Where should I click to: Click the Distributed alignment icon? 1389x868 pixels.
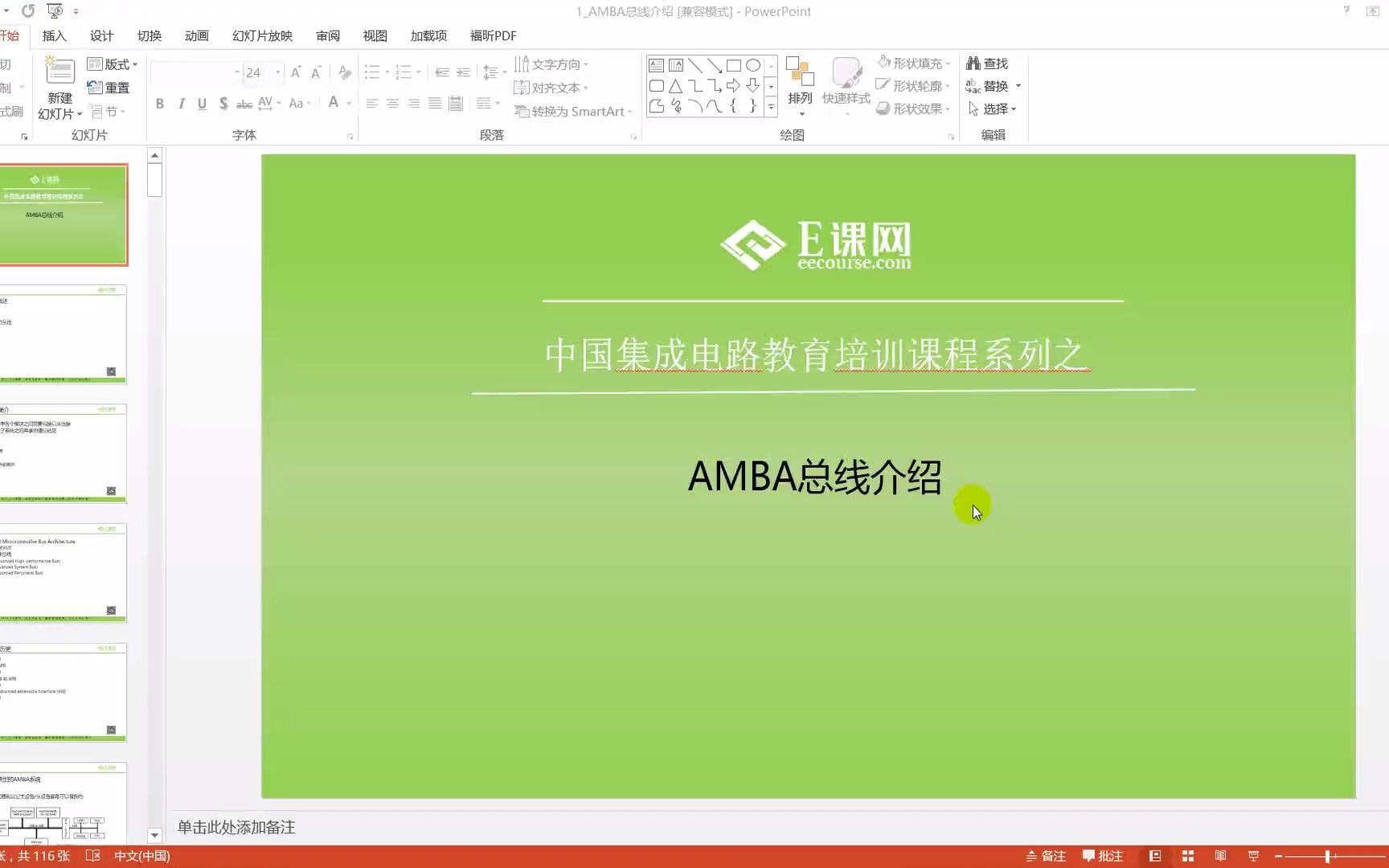coord(456,104)
